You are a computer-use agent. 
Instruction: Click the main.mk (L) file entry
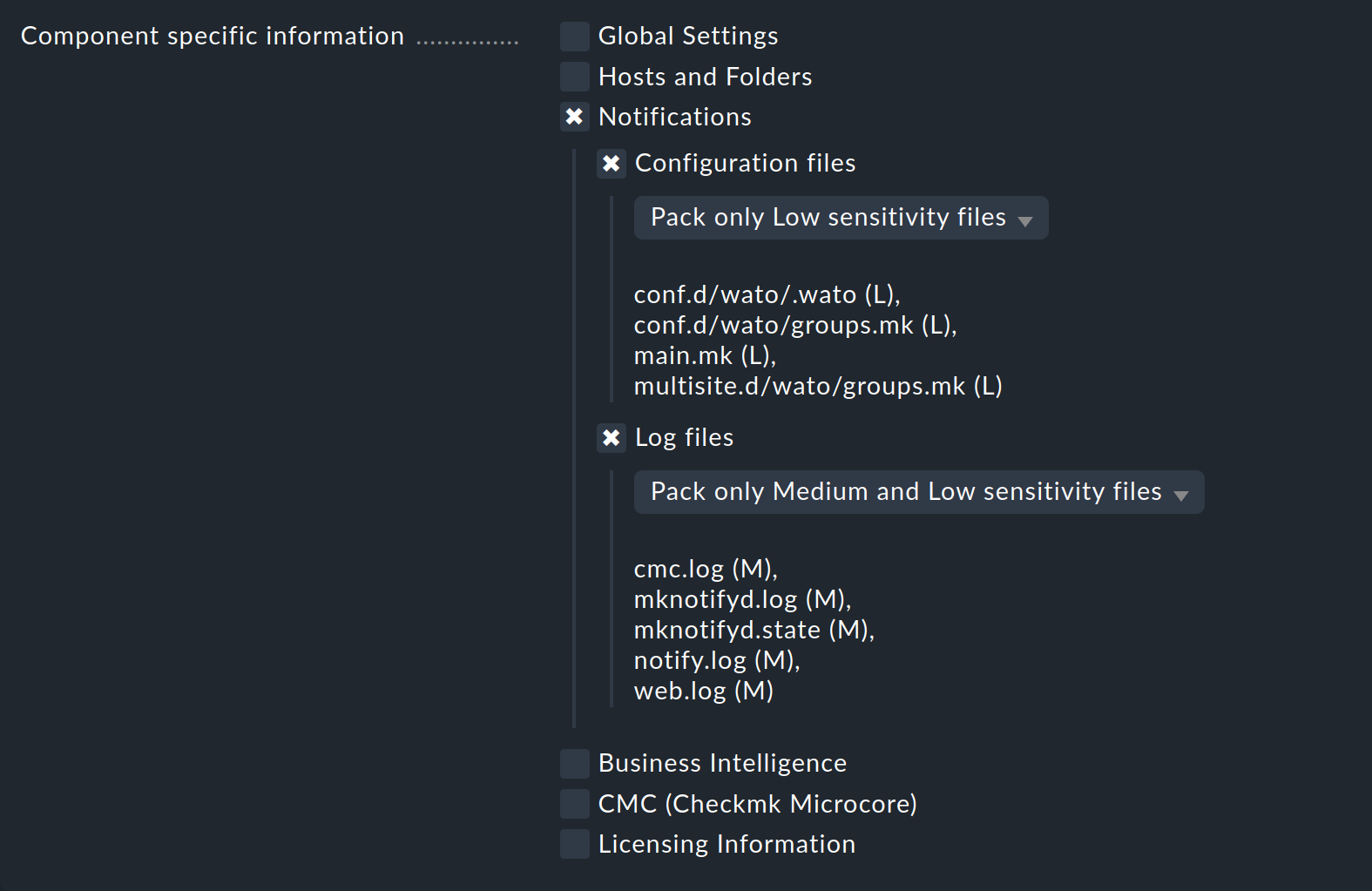705,356
